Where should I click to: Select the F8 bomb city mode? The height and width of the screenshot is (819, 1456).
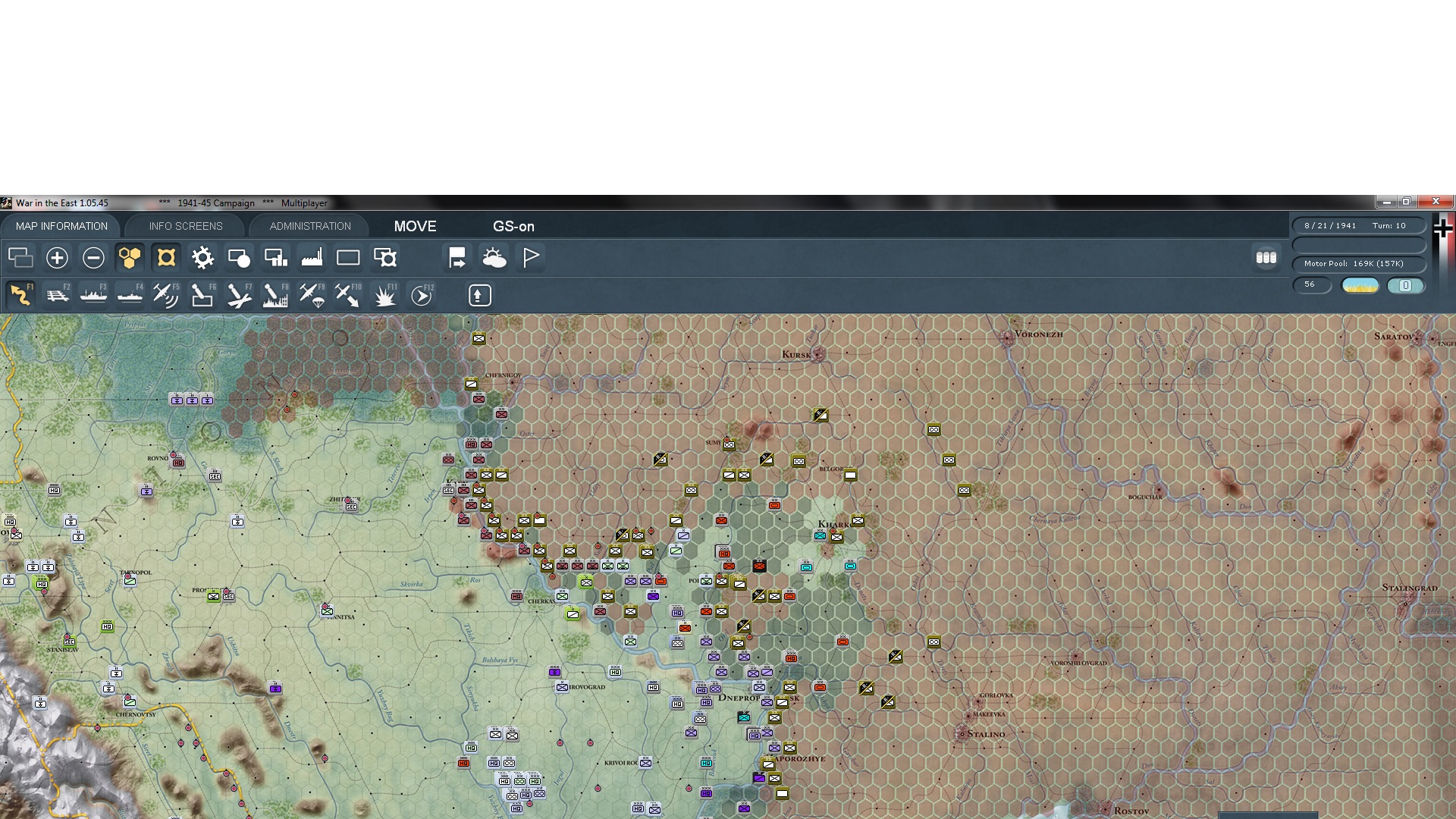pyautogui.click(x=275, y=295)
